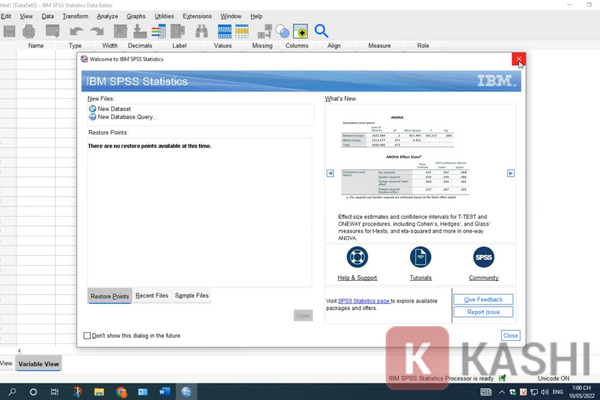Click the Windows taskbar search icon
The width and height of the screenshot is (600, 400).
click(12, 392)
